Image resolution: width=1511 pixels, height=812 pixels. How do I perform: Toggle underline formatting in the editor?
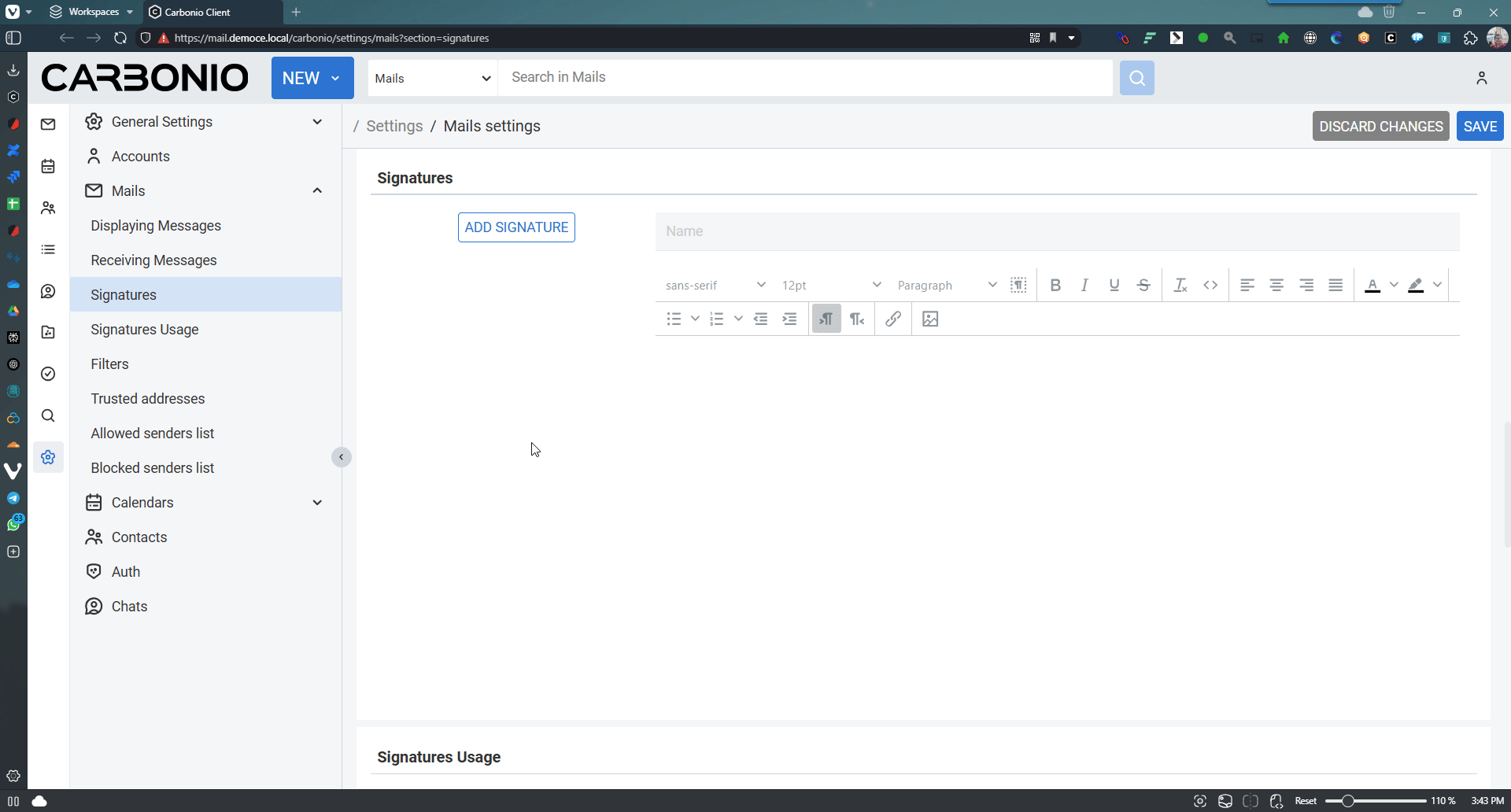click(1114, 285)
